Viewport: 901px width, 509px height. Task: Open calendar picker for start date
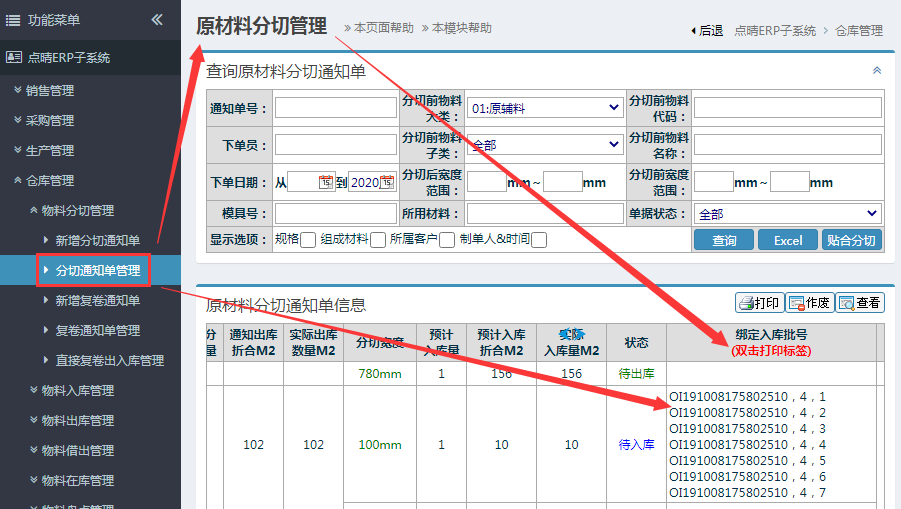point(326,183)
